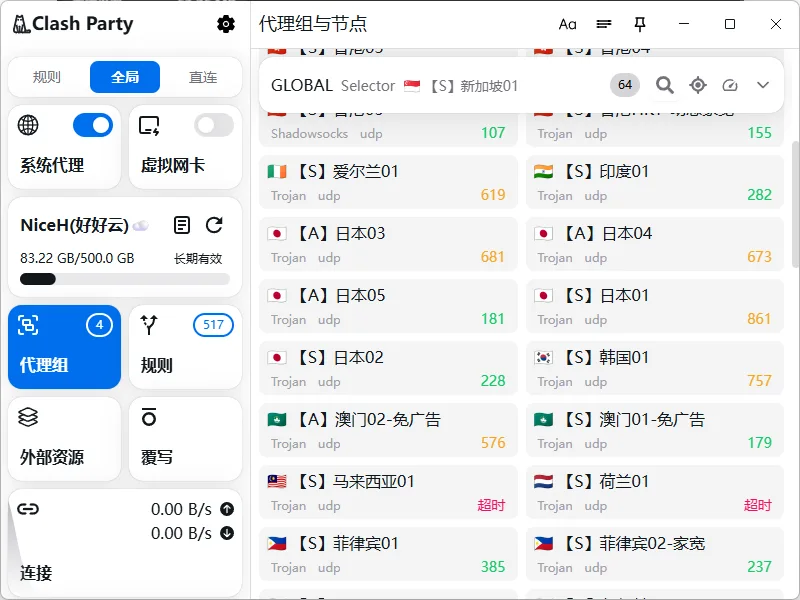The width and height of the screenshot is (800, 600).
Task: Click the 64 node count badge
Action: point(625,85)
